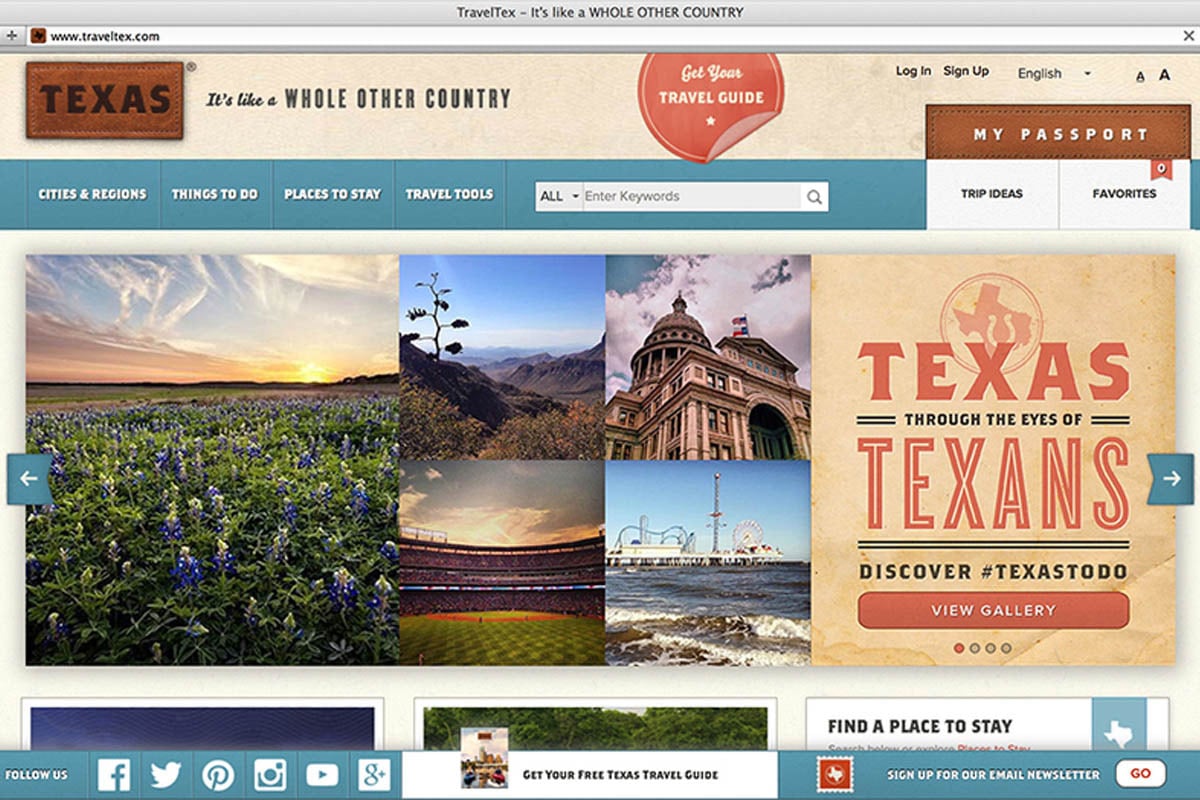Viewport: 1200px width, 800px height.
Task: Switch to Favorites tab
Action: 1124,194
